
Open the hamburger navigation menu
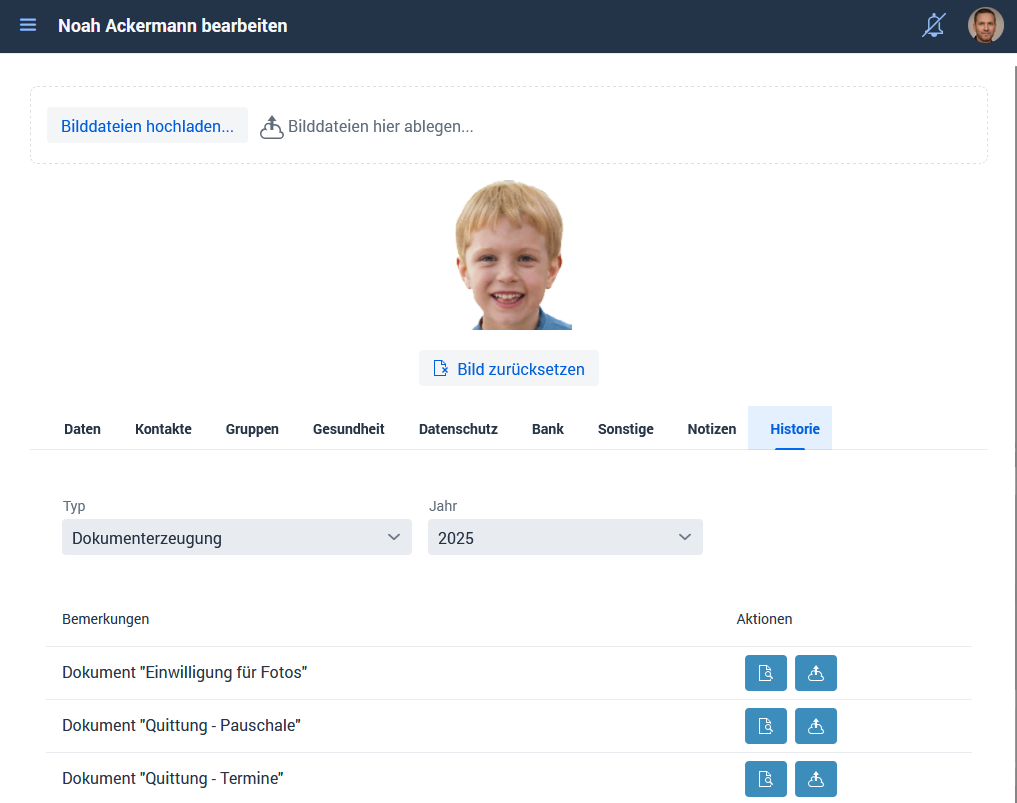pyautogui.click(x=28, y=25)
